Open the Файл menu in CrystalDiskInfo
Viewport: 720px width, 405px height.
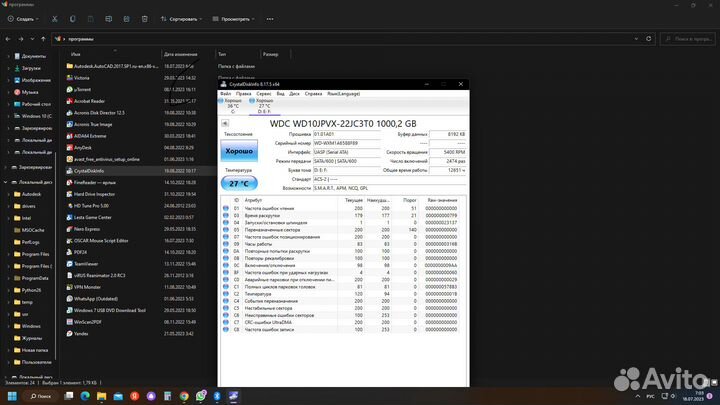(x=225, y=94)
